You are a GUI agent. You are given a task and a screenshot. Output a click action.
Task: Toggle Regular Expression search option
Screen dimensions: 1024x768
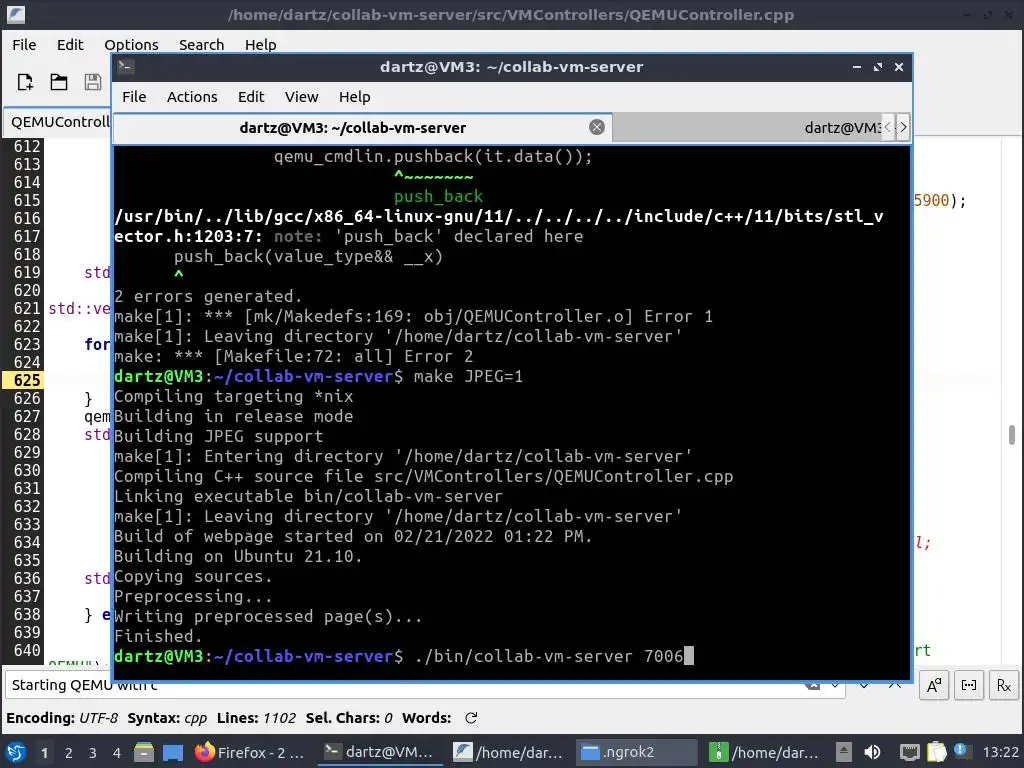pyautogui.click(x=1004, y=685)
